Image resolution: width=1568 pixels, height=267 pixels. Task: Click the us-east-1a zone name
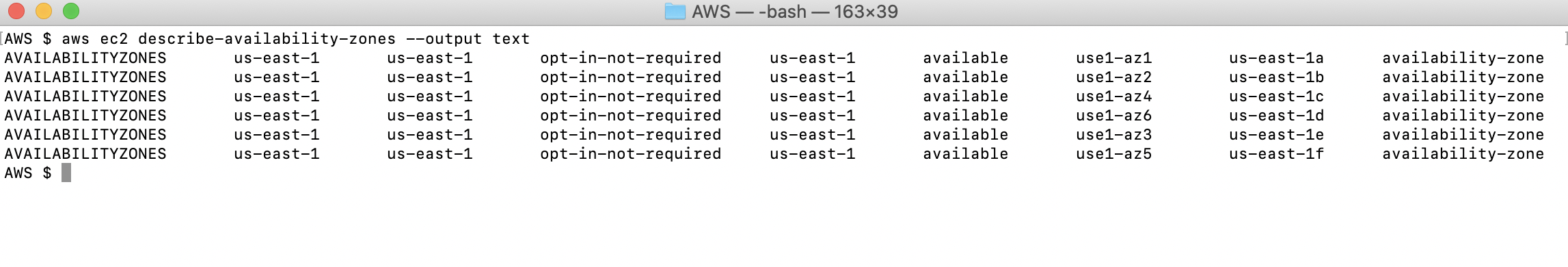pos(1276,58)
